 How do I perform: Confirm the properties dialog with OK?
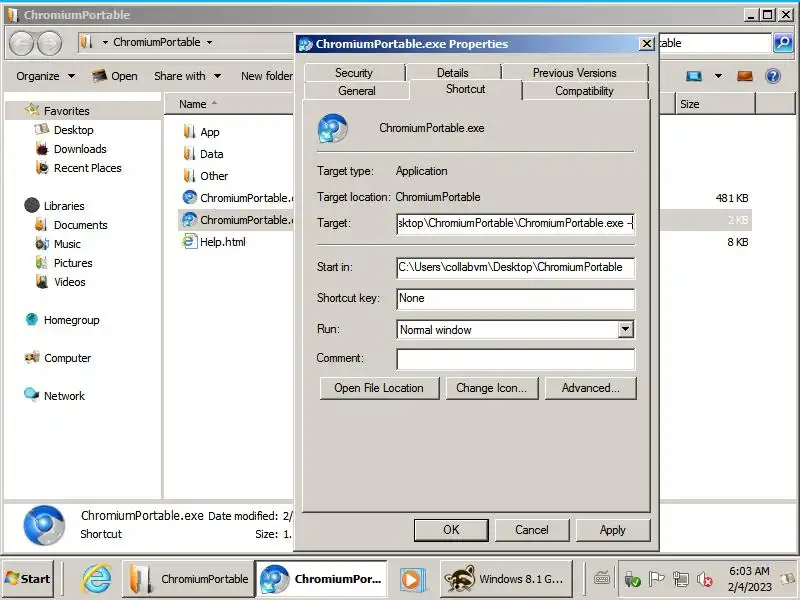point(451,530)
